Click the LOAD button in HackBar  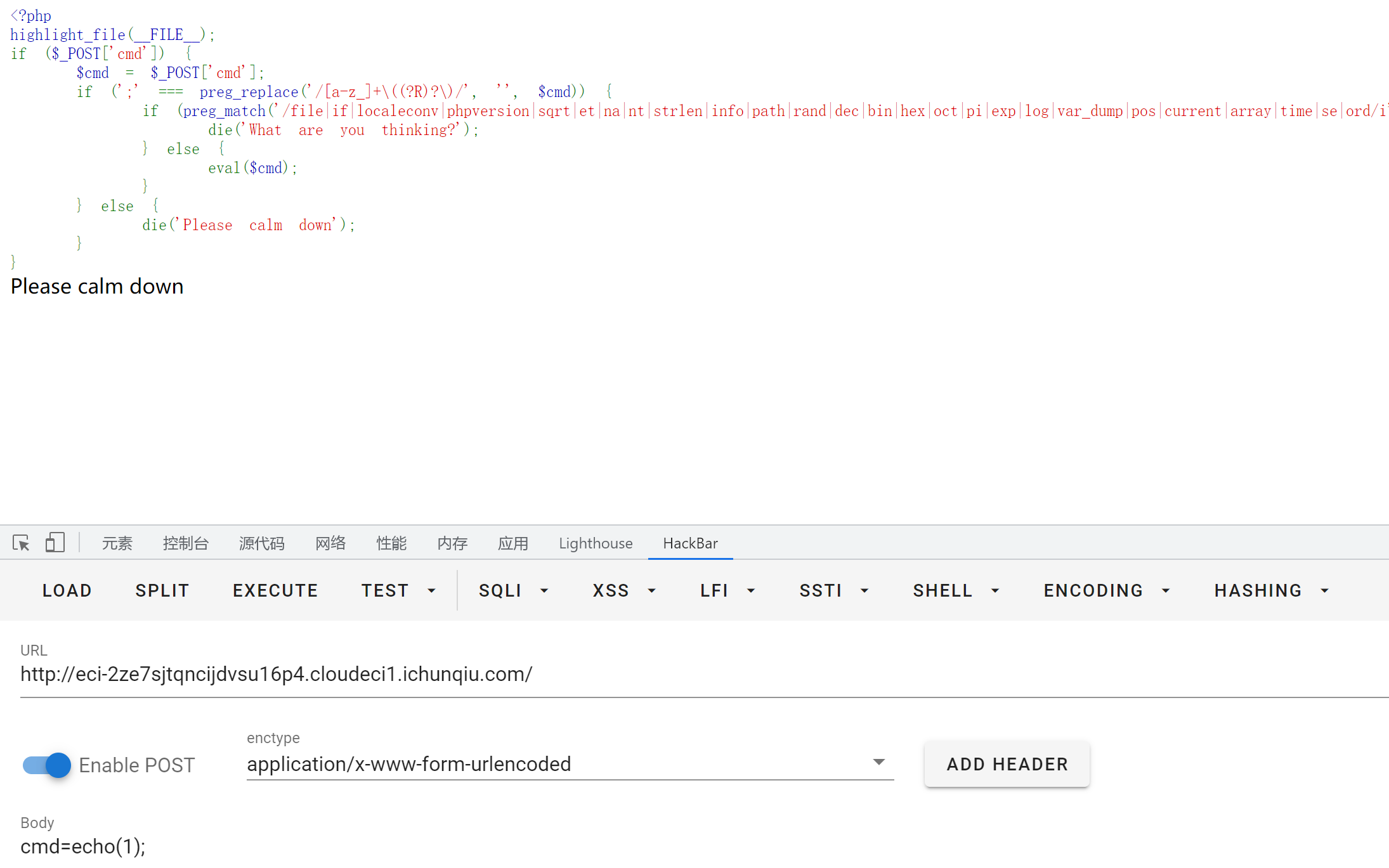(67, 590)
